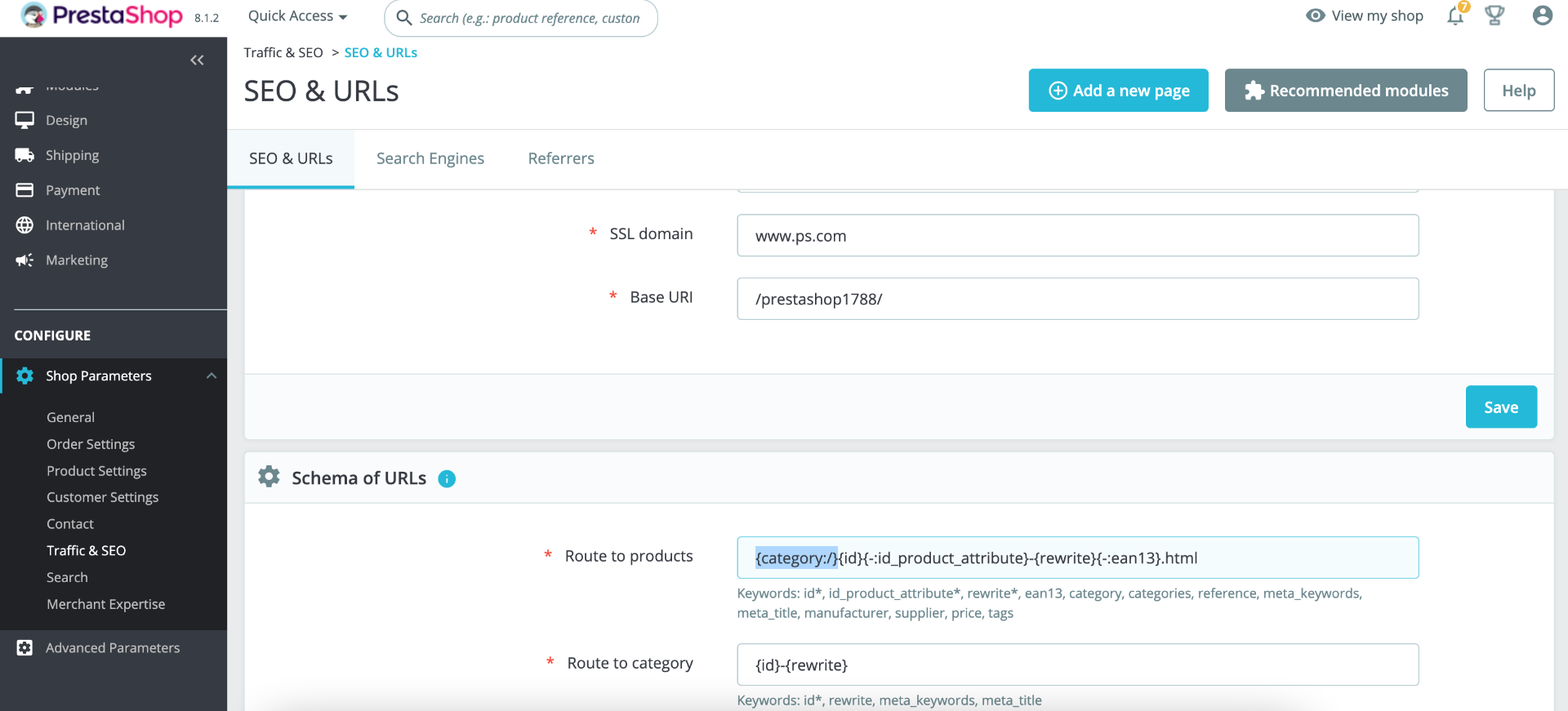
Task: Click the Shop Parameters gear icon
Action: click(x=24, y=375)
